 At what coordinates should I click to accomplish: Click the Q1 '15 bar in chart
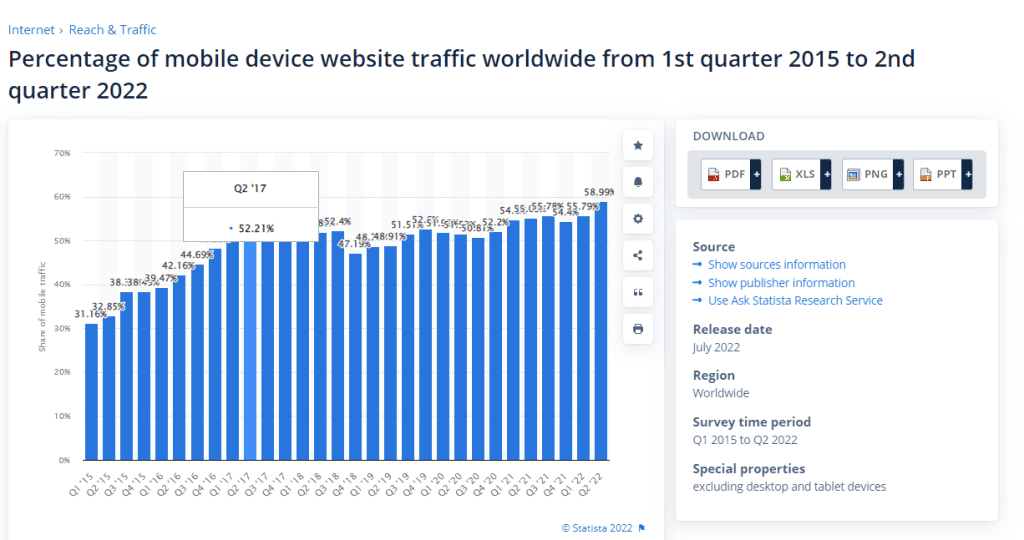(91, 392)
